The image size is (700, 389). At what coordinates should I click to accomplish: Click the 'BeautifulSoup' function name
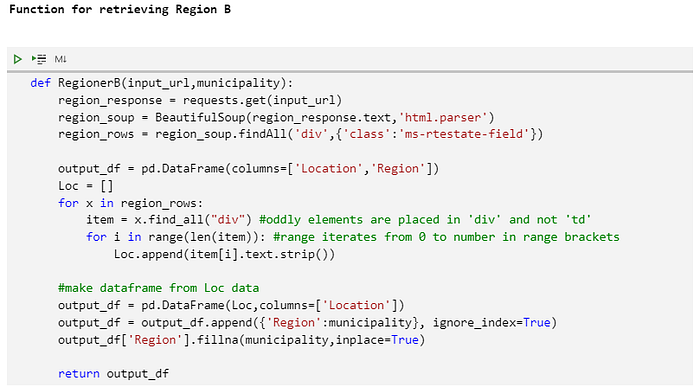pos(200,117)
